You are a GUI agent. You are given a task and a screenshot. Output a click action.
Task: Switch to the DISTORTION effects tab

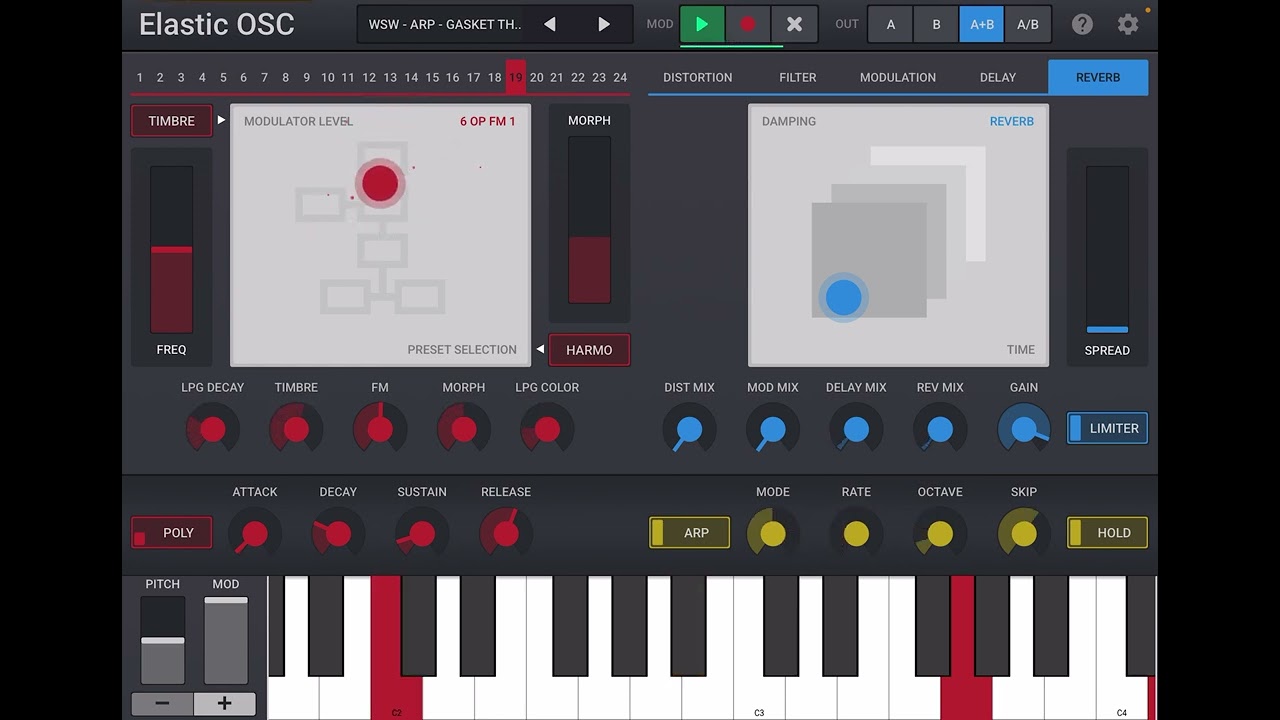click(698, 77)
